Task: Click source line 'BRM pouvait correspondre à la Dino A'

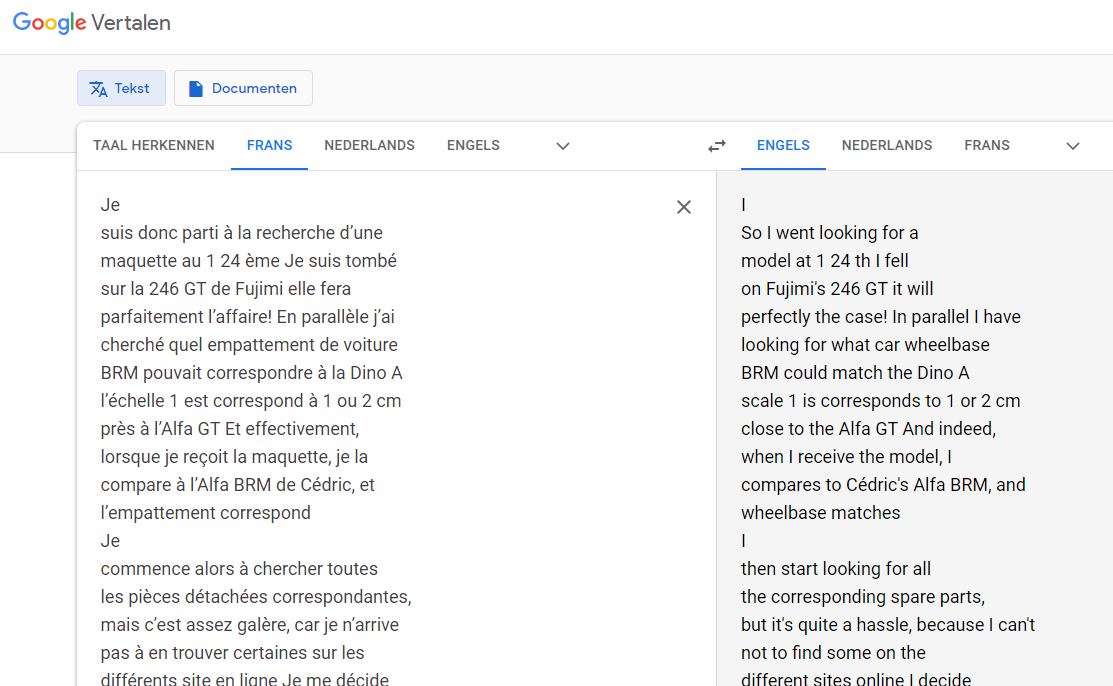Action: 251,373
